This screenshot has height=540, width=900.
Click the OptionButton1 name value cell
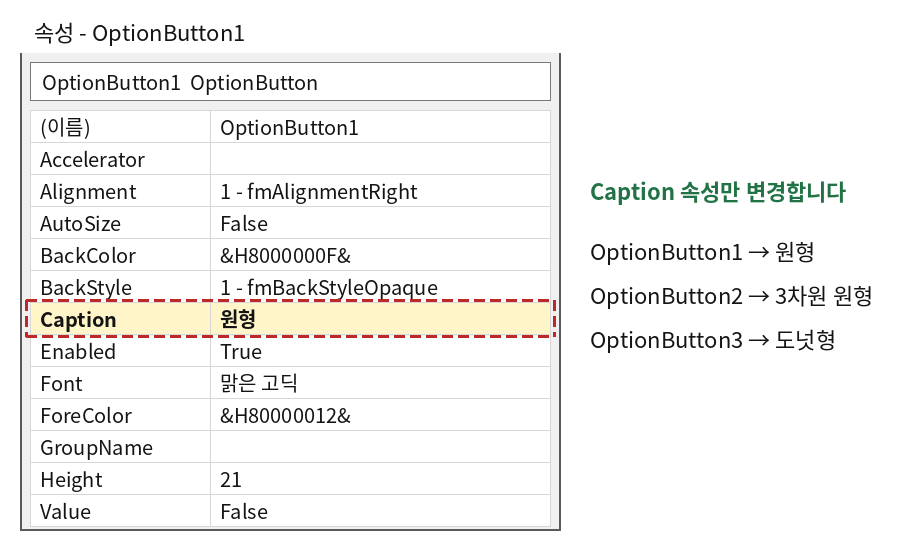380,127
